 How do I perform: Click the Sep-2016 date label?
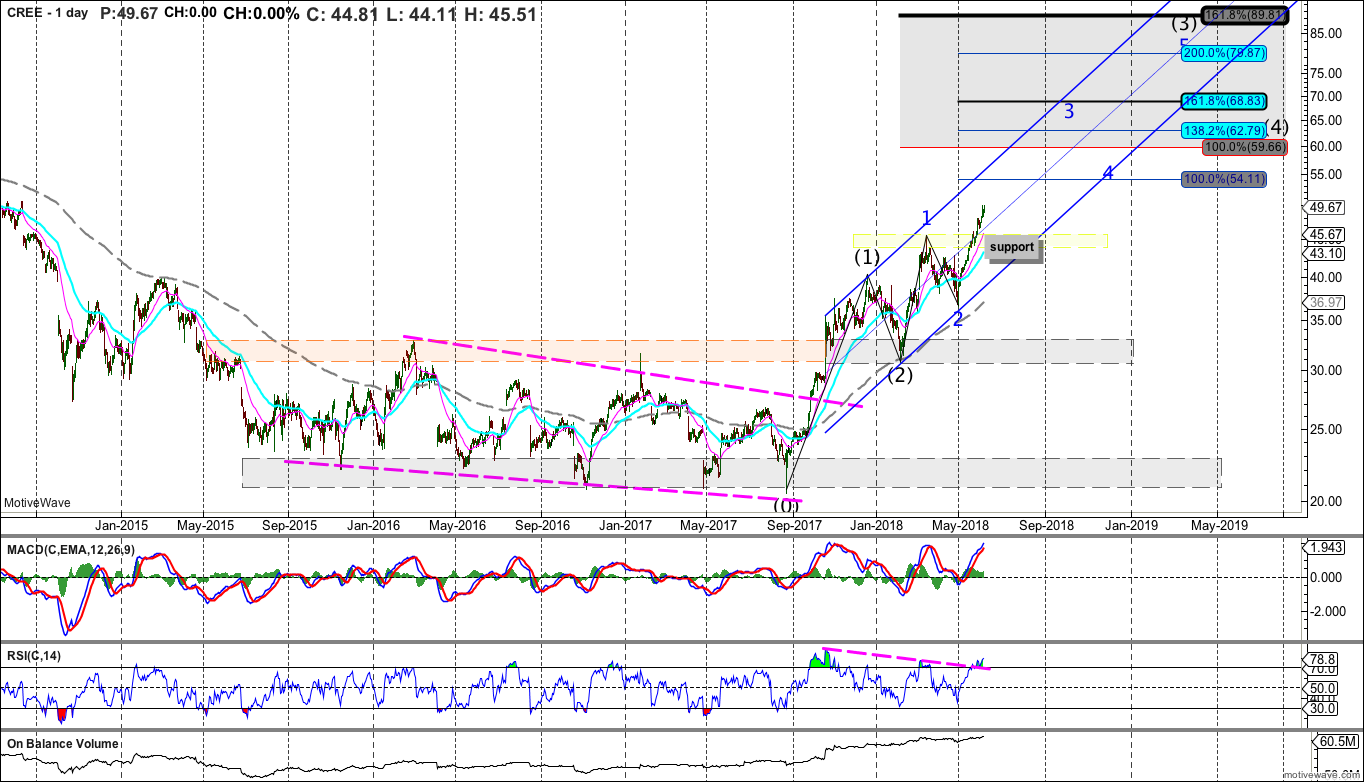tap(541, 524)
